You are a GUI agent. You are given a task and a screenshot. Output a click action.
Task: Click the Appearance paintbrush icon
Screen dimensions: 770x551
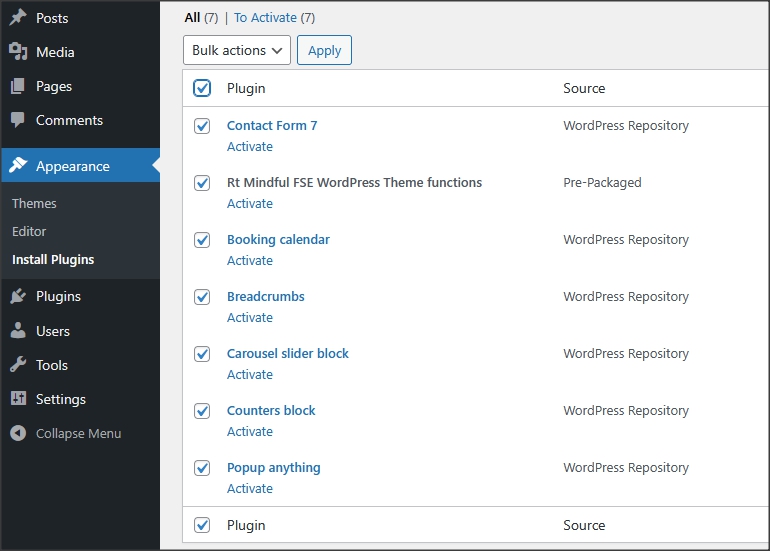pos(18,166)
